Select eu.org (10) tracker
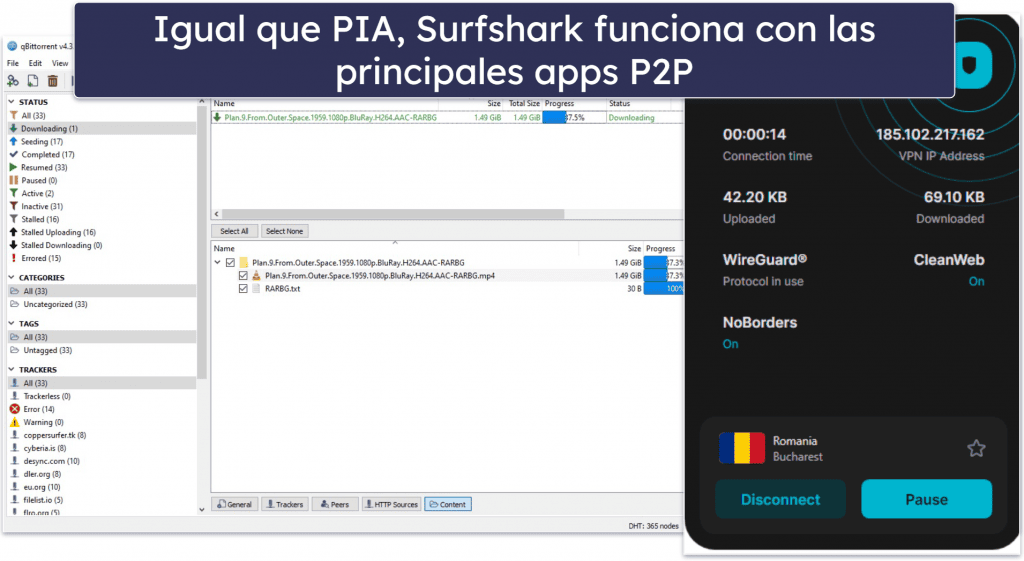 [42, 487]
